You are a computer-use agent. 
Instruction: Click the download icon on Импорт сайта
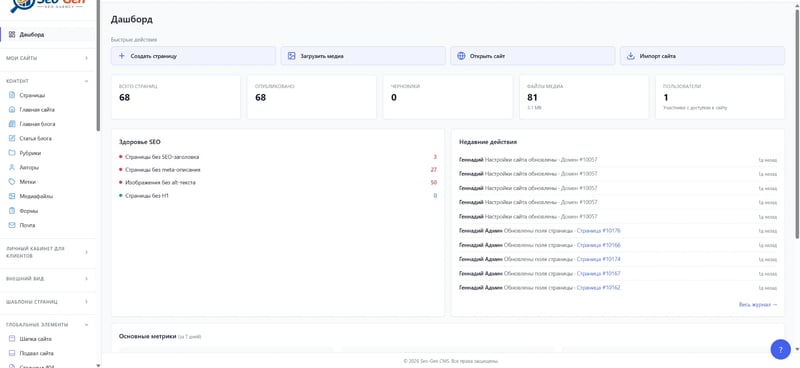pyautogui.click(x=631, y=56)
